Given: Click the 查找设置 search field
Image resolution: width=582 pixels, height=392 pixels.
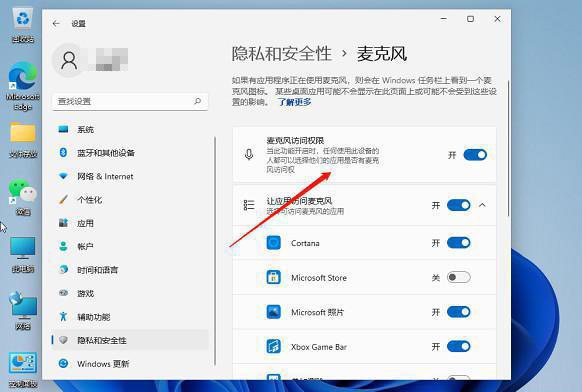Looking at the screenshot, I should (130, 101).
